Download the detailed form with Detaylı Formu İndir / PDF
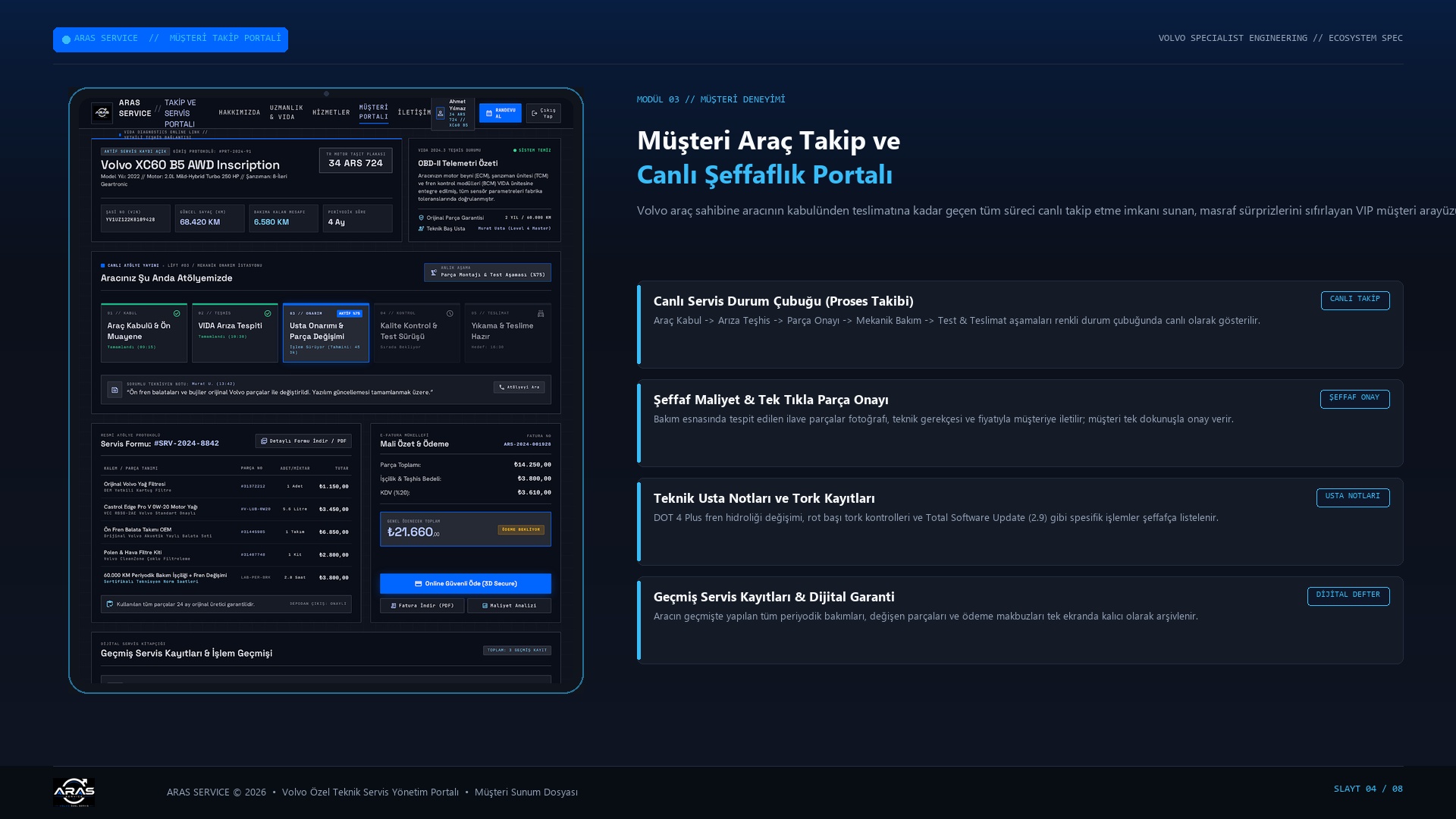 (x=303, y=441)
